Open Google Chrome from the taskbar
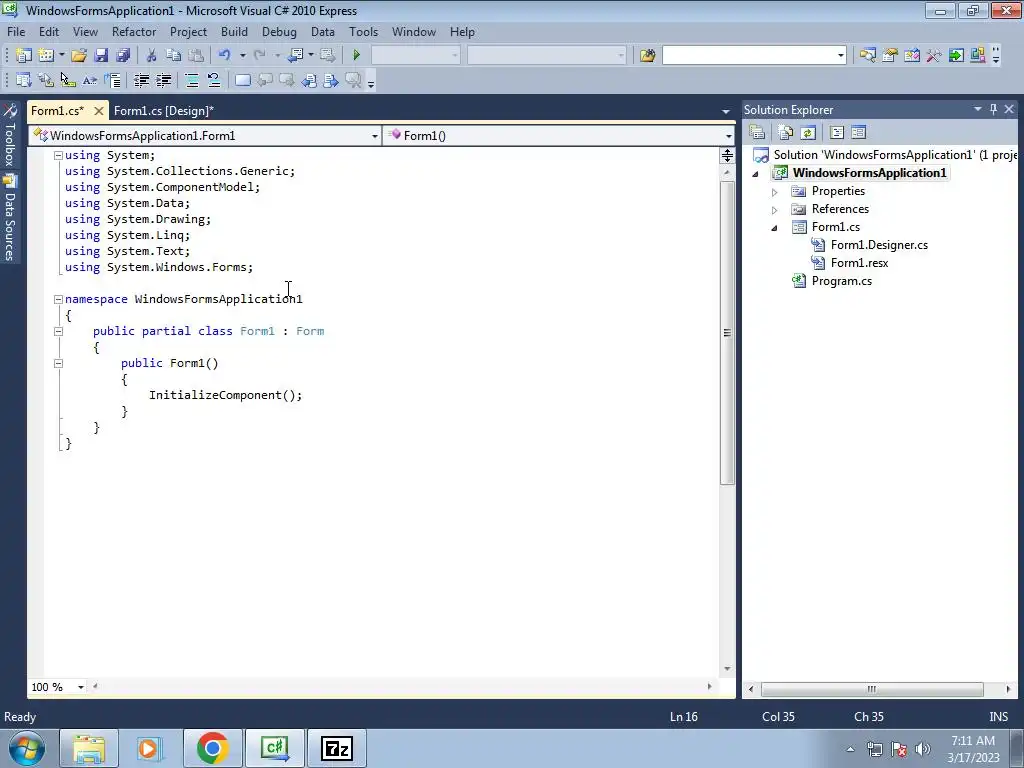 (212, 748)
